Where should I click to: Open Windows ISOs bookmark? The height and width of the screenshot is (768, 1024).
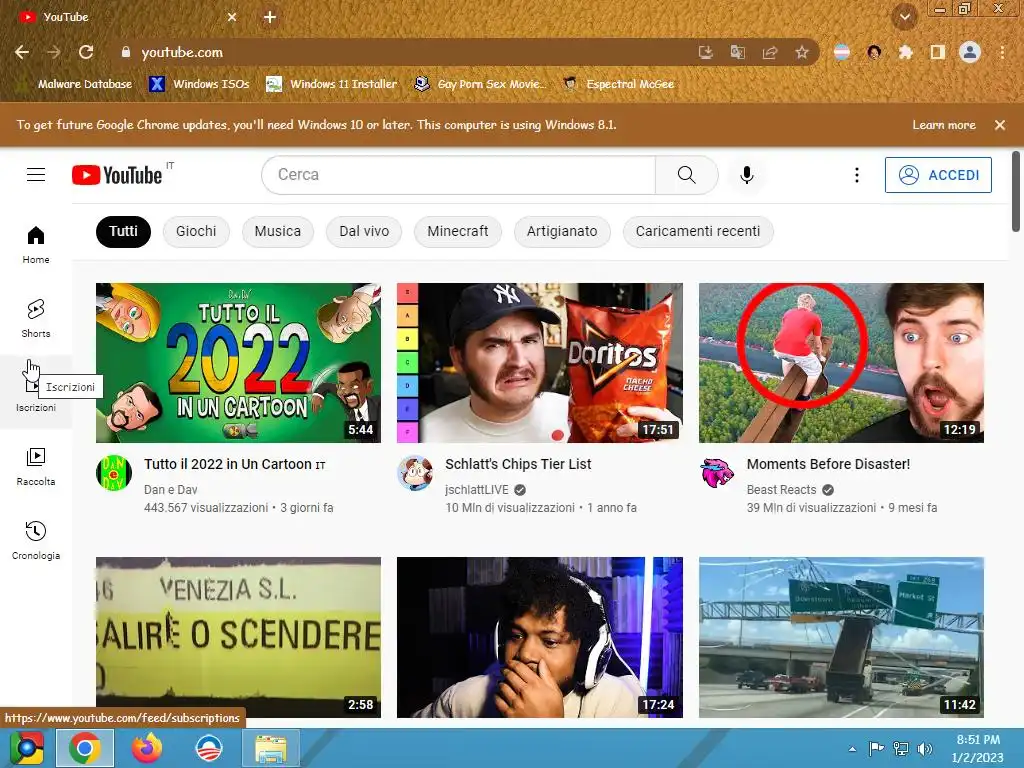199,84
